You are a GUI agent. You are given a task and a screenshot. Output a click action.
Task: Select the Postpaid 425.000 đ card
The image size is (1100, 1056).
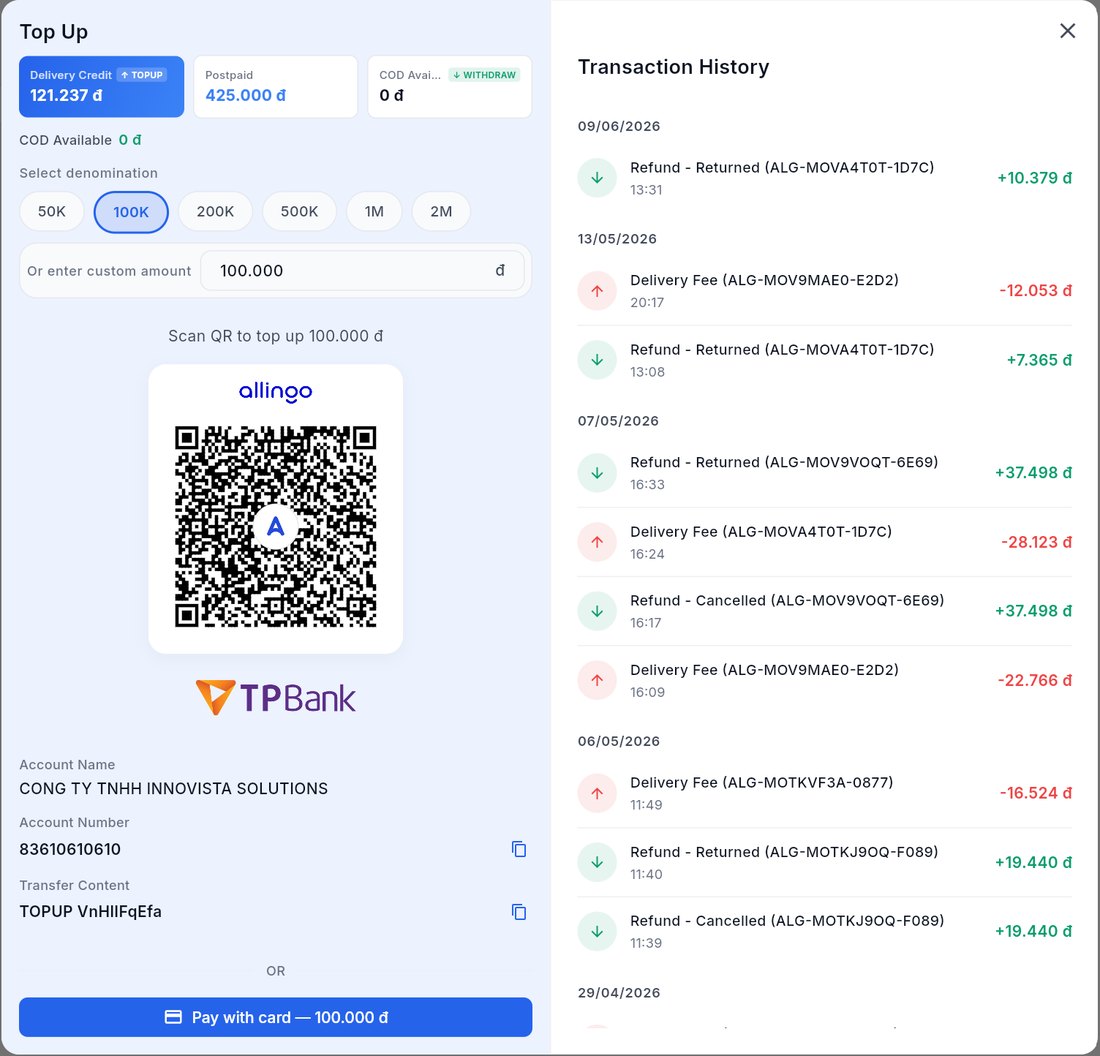(x=276, y=86)
